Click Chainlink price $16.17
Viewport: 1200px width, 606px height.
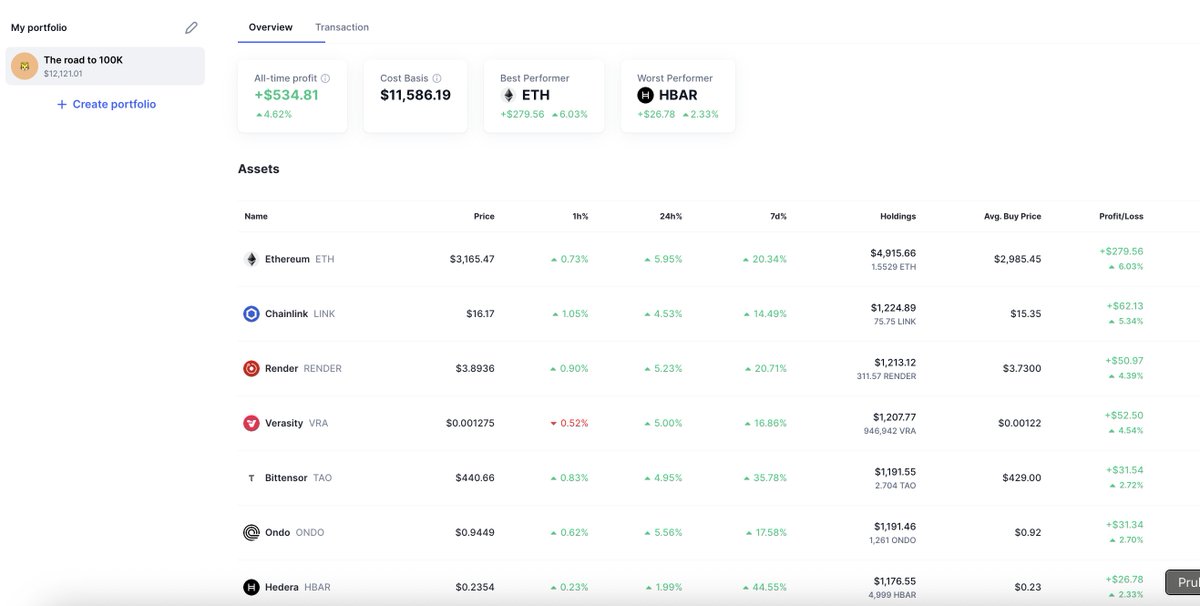pos(480,314)
